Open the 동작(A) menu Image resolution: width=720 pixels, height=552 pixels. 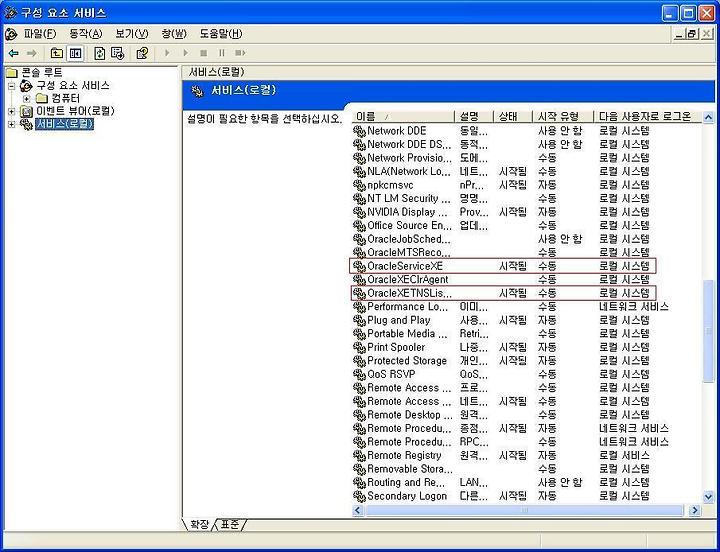[x=85, y=34]
